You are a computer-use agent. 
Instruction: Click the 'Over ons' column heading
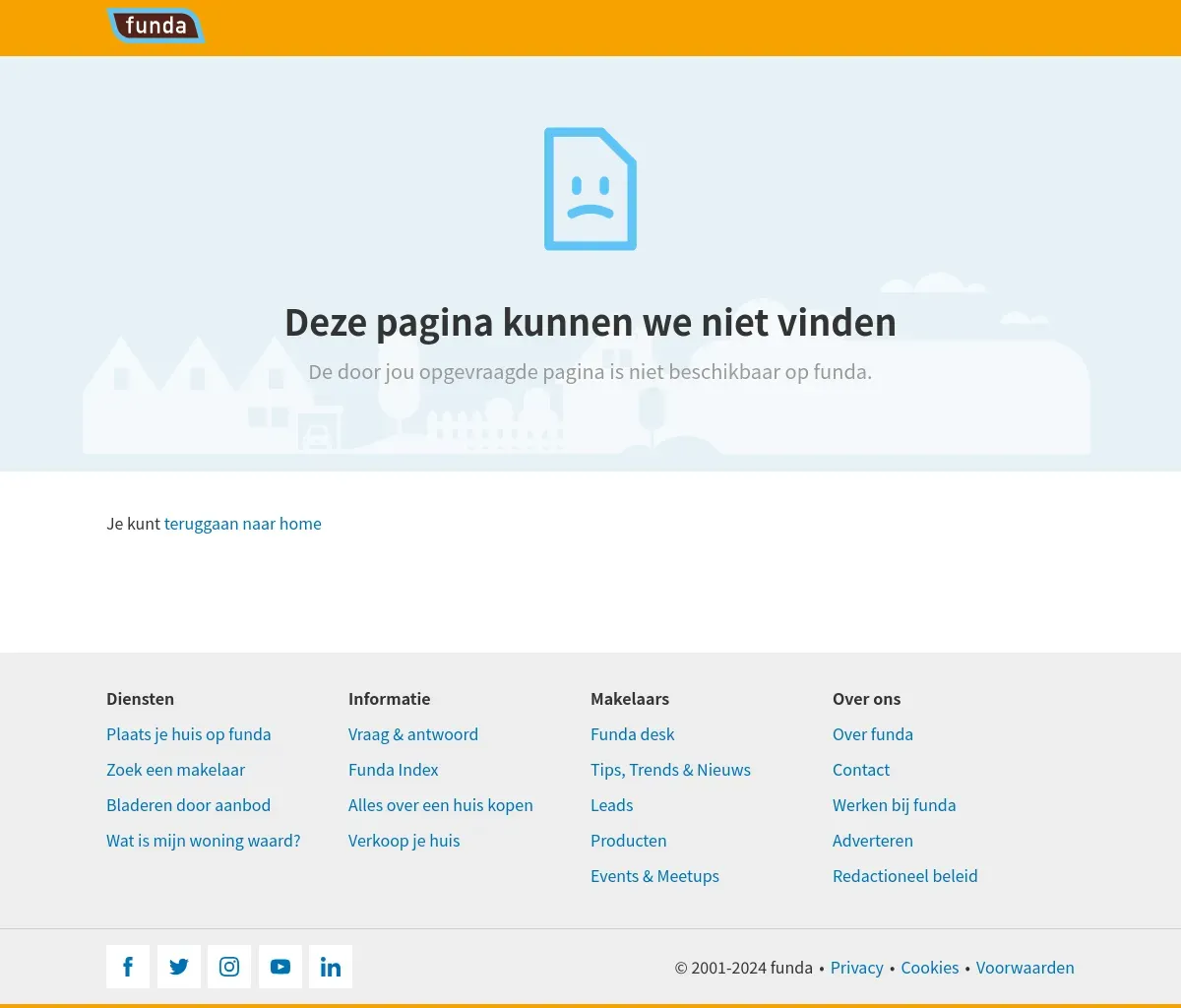[x=867, y=699]
